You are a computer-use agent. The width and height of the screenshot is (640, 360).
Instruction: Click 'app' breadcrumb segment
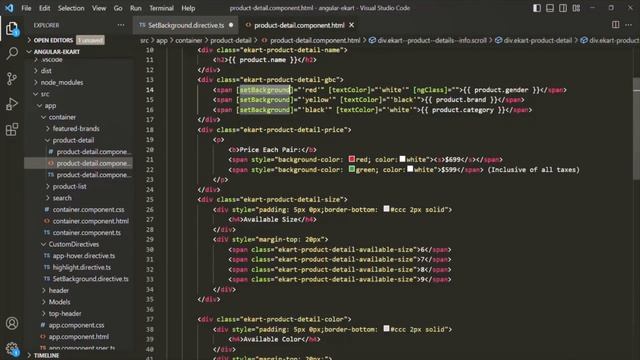coord(162,40)
